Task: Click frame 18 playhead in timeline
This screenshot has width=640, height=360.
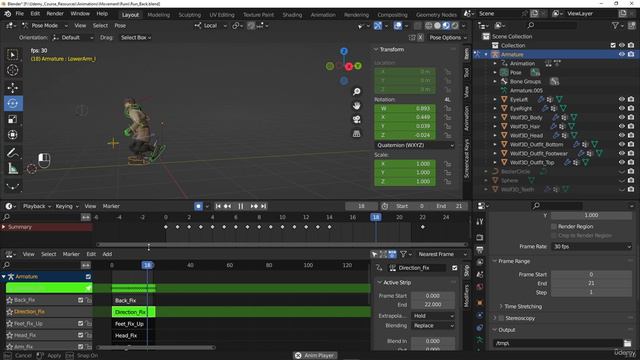Action: (376, 217)
